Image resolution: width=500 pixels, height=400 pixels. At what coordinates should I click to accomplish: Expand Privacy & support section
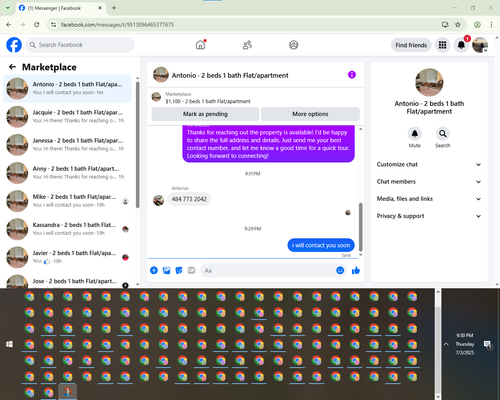point(429,216)
